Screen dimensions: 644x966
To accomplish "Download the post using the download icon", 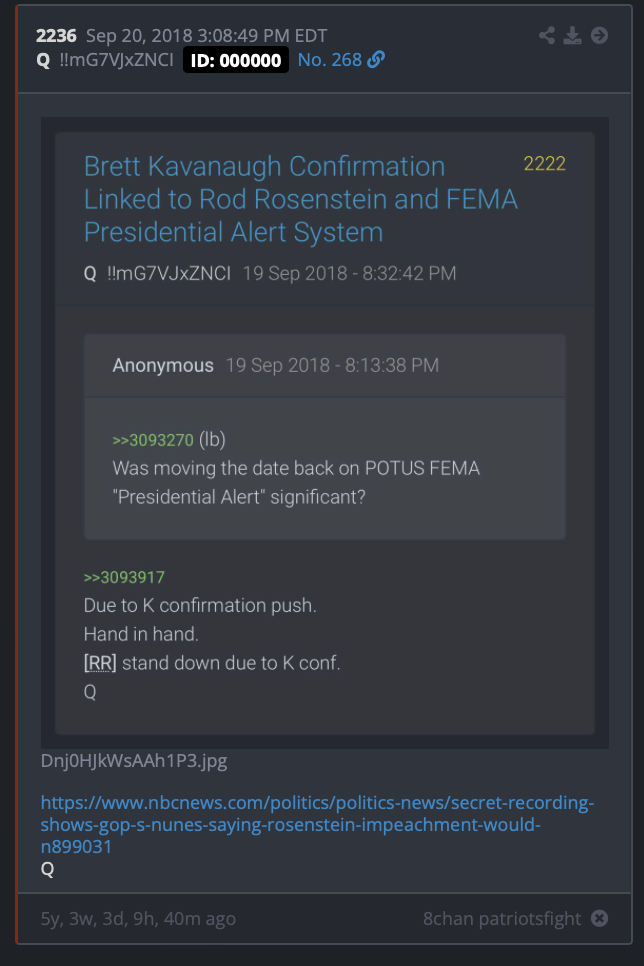I will pyautogui.click(x=573, y=36).
